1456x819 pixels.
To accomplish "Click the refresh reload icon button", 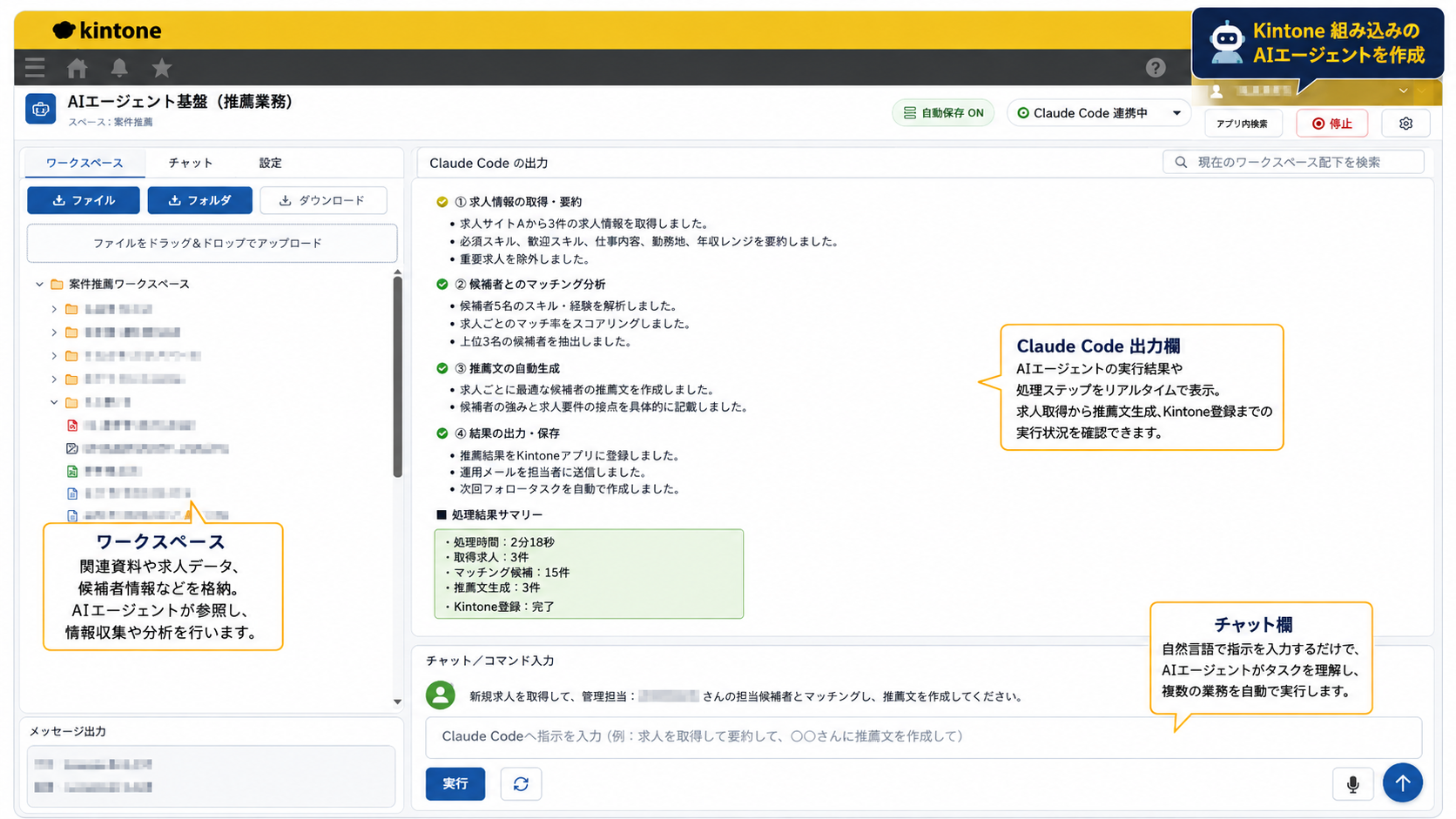I will (x=521, y=783).
